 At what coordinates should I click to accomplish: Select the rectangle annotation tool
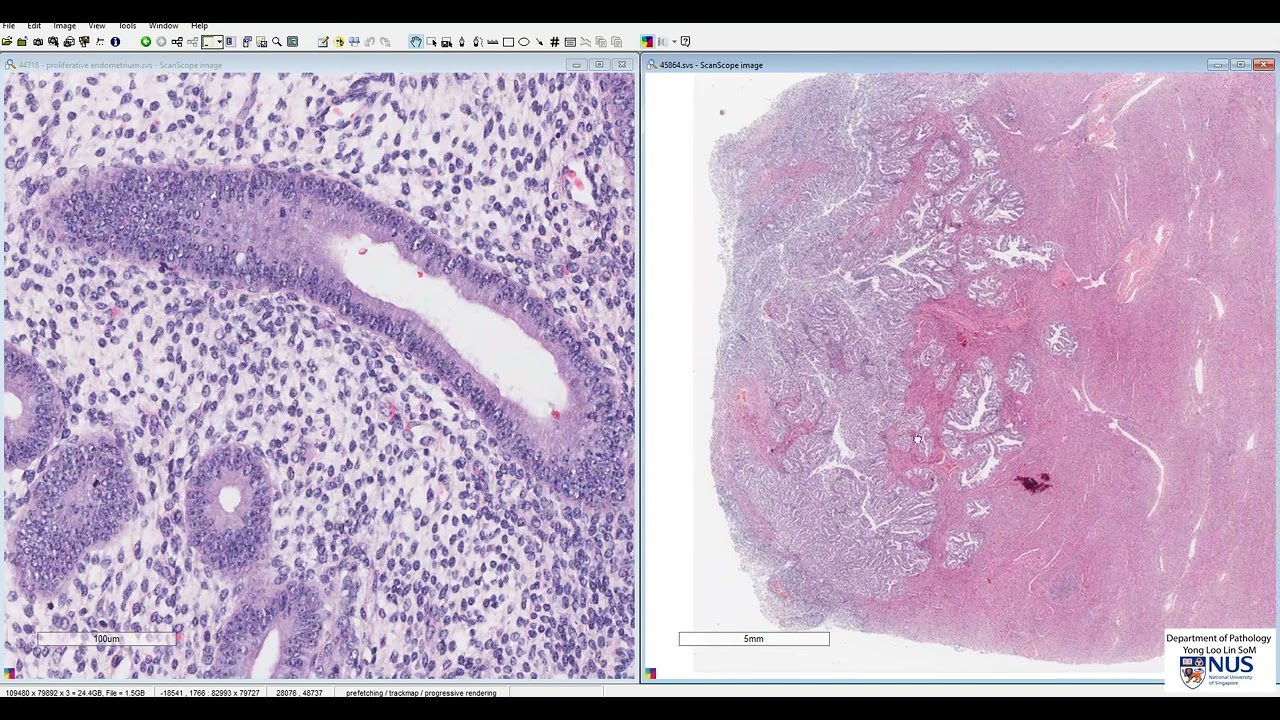coord(508,42)
